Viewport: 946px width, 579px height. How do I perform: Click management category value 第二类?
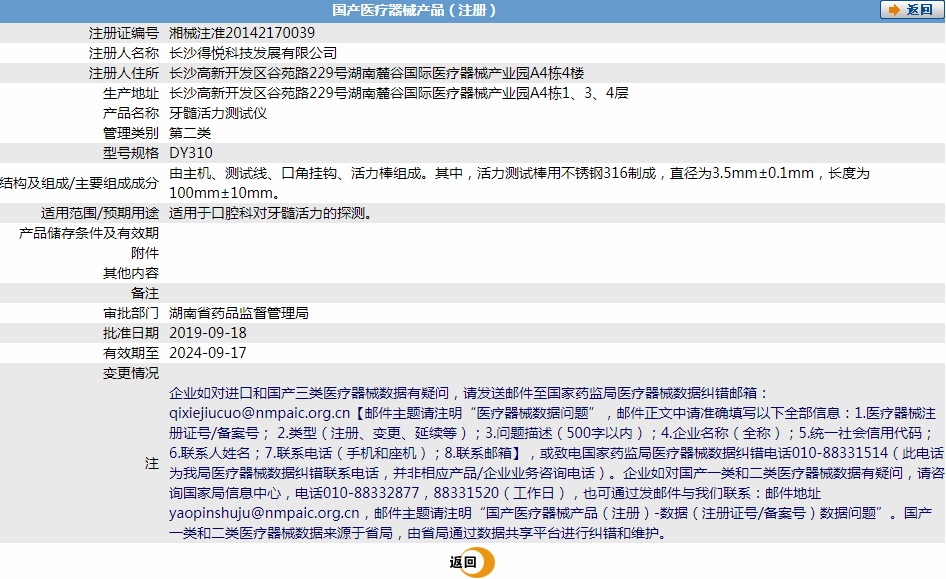190,133
